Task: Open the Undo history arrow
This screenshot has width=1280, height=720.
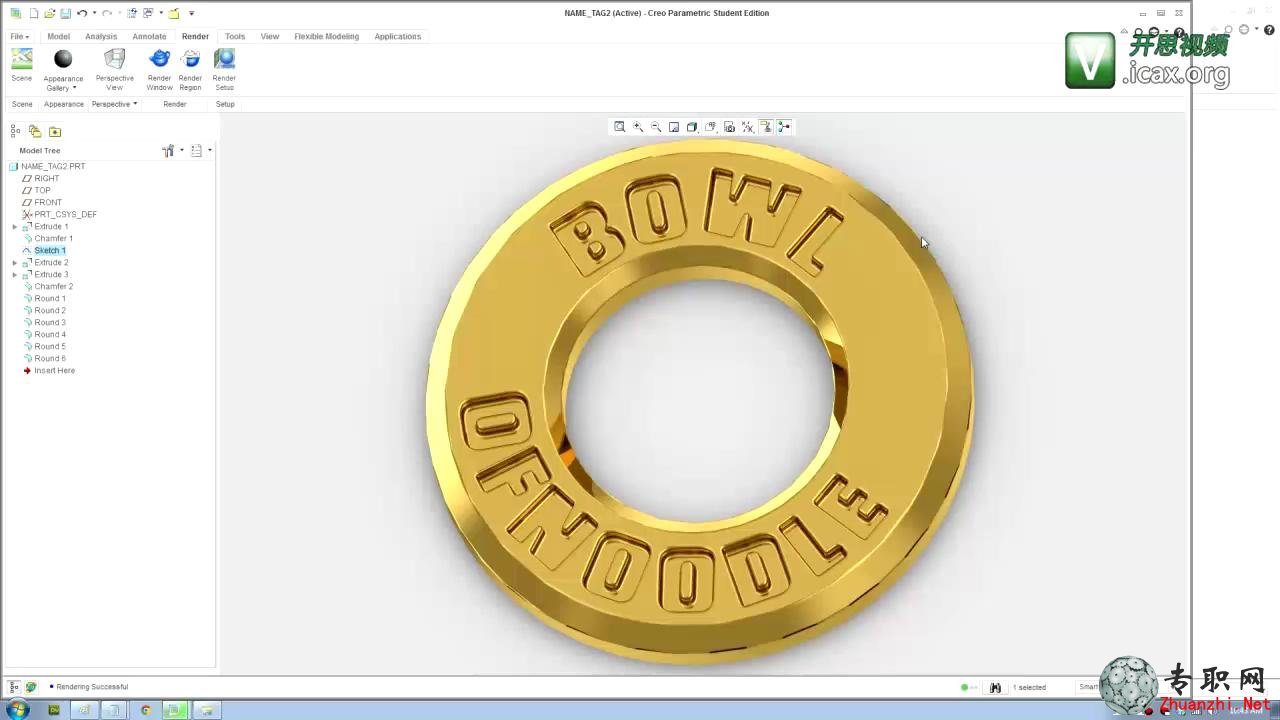Action: (x=94, y=13)
